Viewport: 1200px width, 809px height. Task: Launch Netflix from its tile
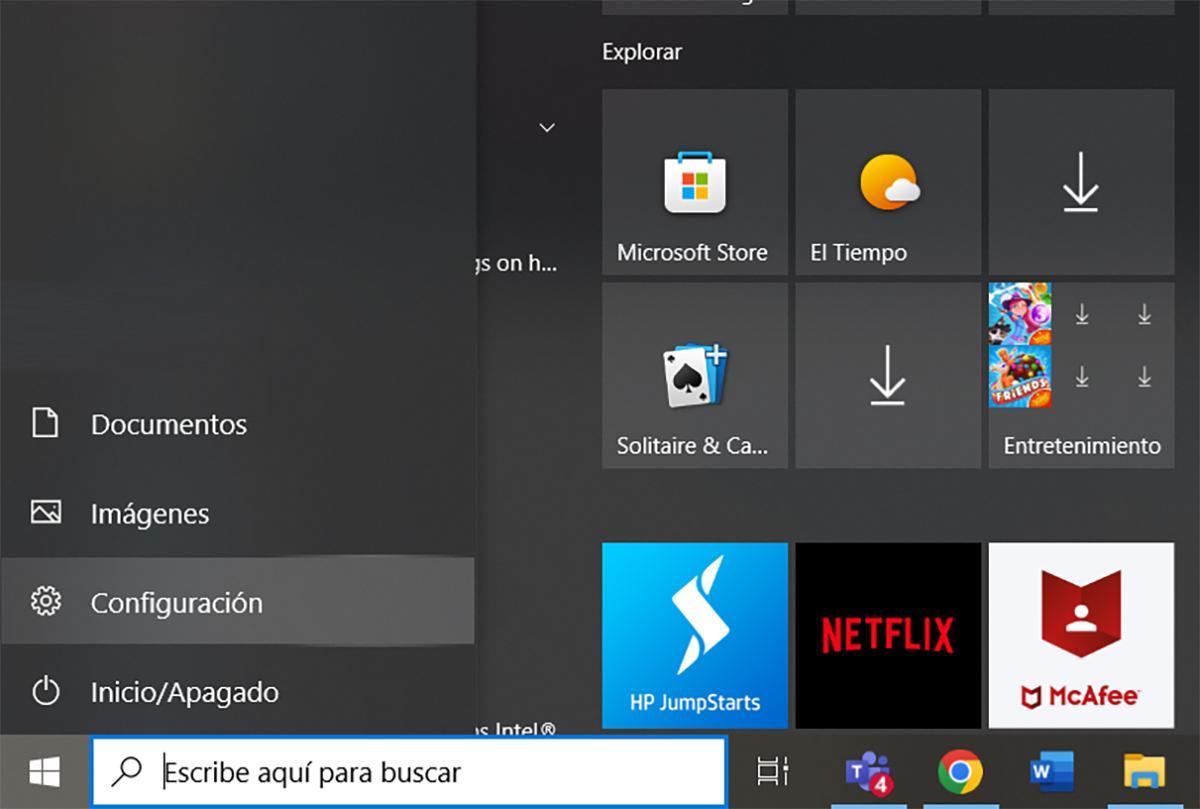coord(887,634)
